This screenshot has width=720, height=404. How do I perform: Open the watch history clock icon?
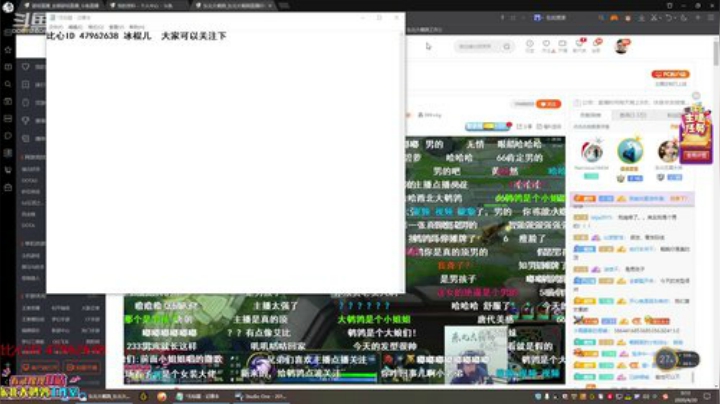[529, 45]
